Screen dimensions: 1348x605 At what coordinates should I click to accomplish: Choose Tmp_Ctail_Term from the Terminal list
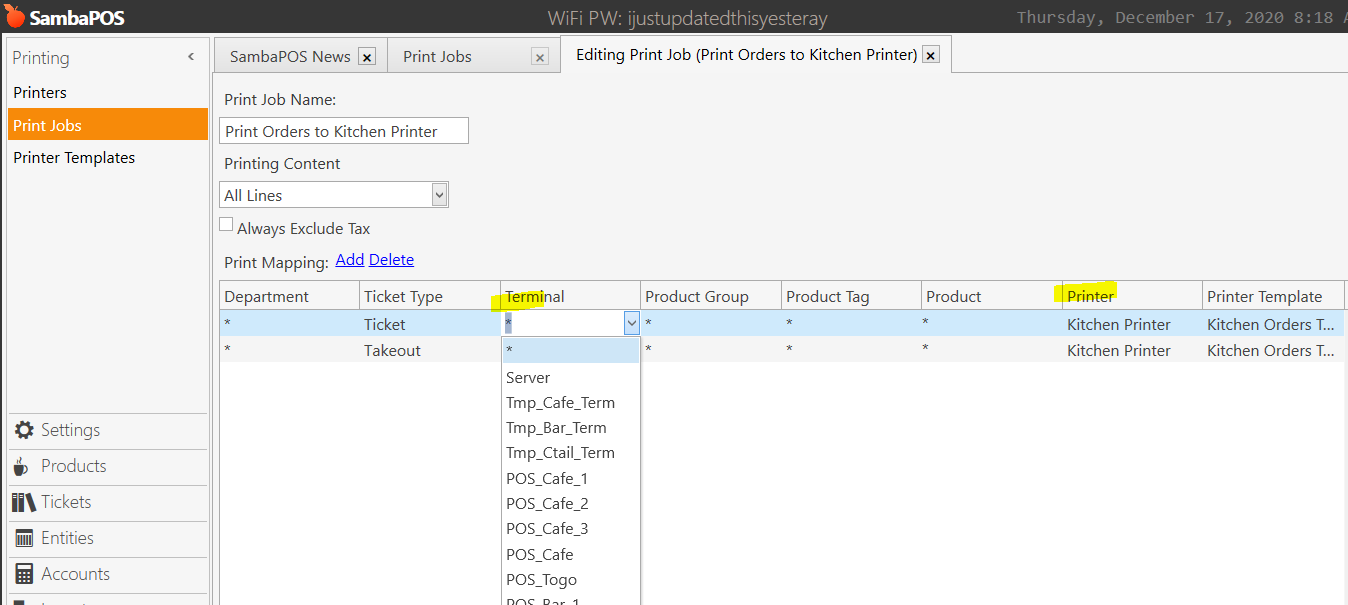click(x=570, y=453)
